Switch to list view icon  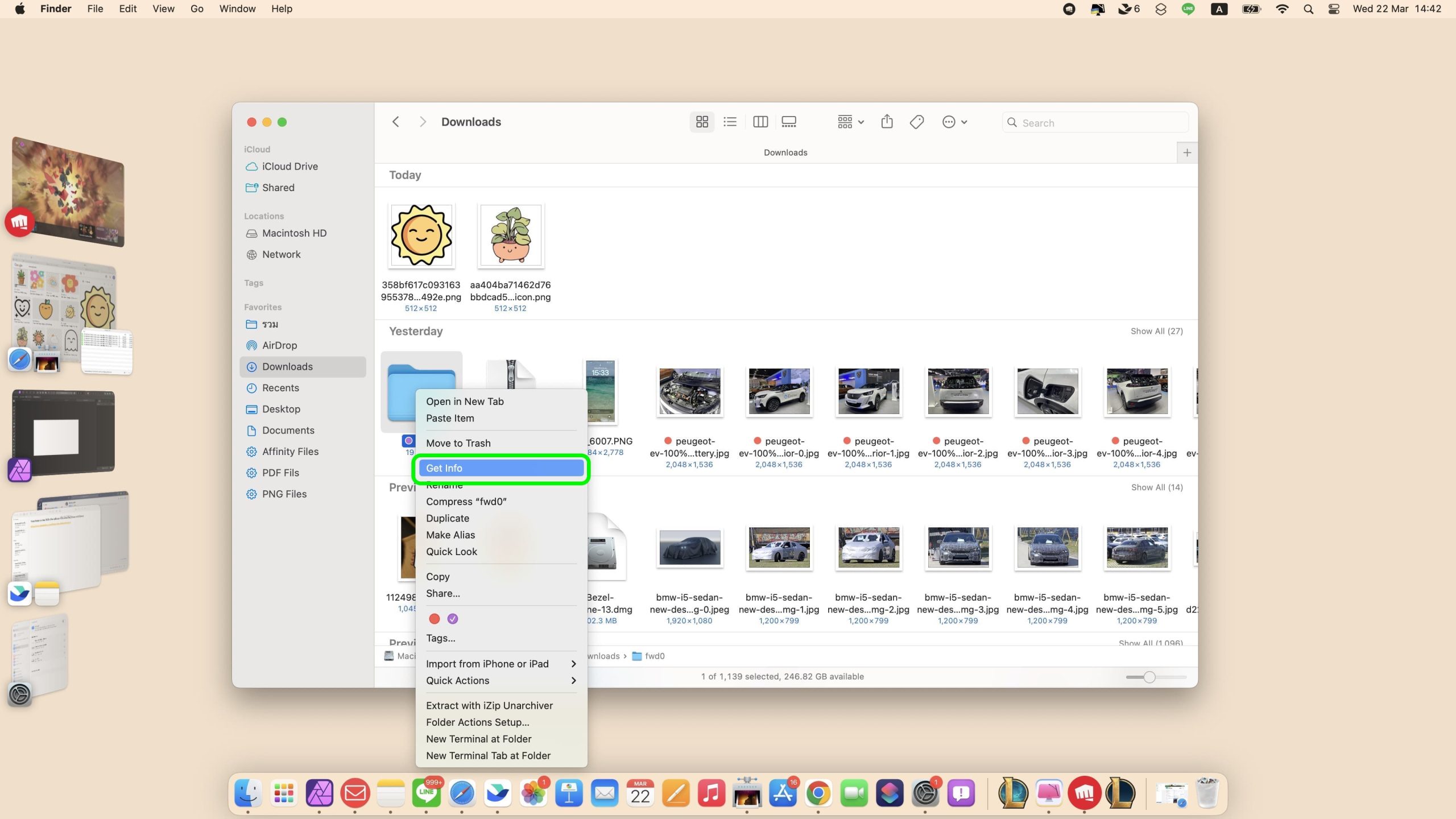point(730,122)
